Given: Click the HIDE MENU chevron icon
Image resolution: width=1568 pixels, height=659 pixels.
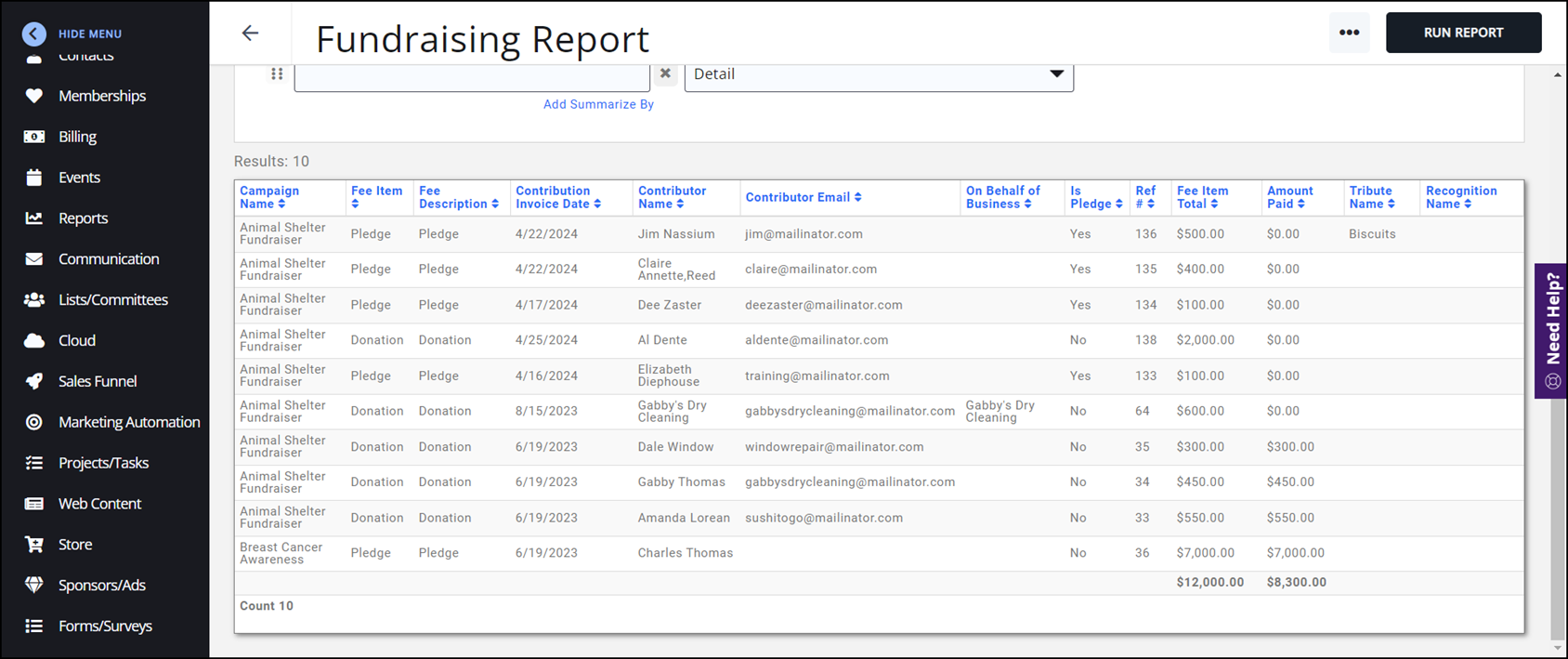Looking at the screenshot, I should (34, 33).
